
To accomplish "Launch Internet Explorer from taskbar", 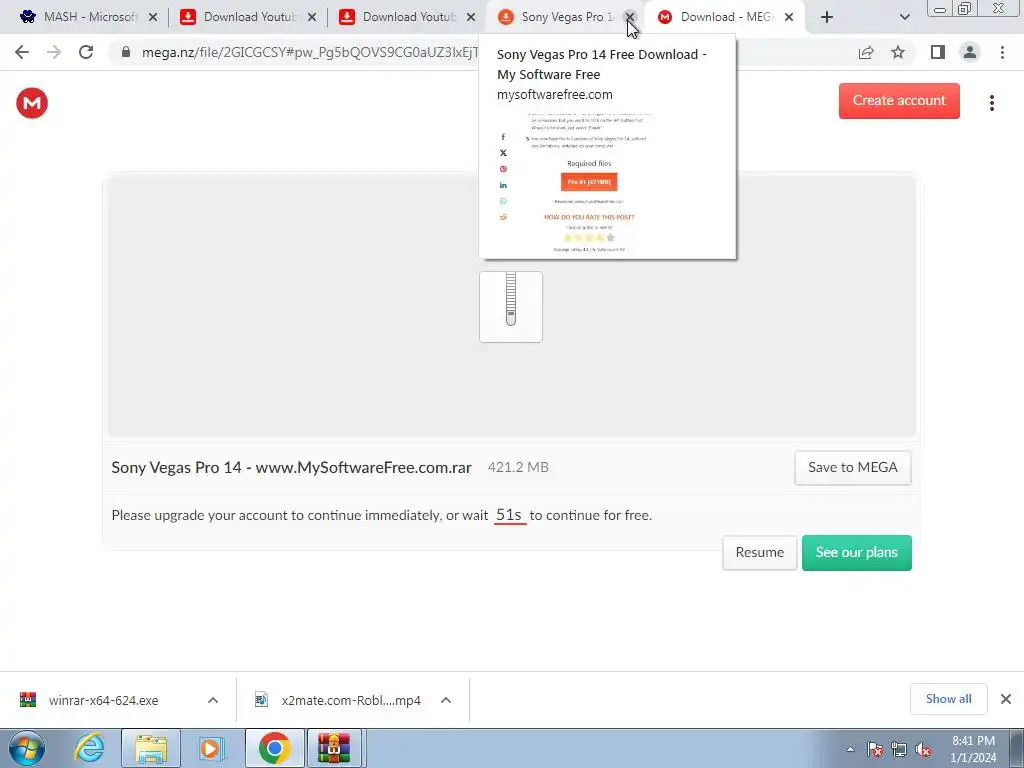I will click(x=89, y=748).
